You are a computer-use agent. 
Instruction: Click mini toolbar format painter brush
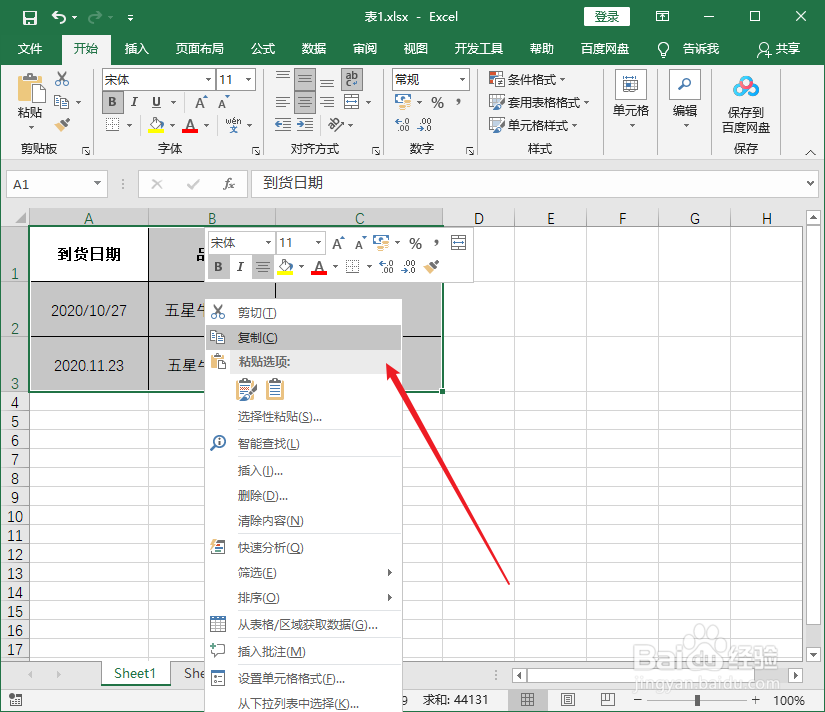click(431, 267)
